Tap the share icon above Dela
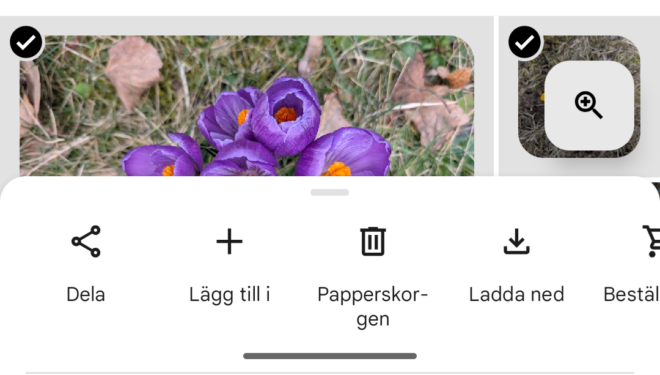 click(x=86, y=241)
